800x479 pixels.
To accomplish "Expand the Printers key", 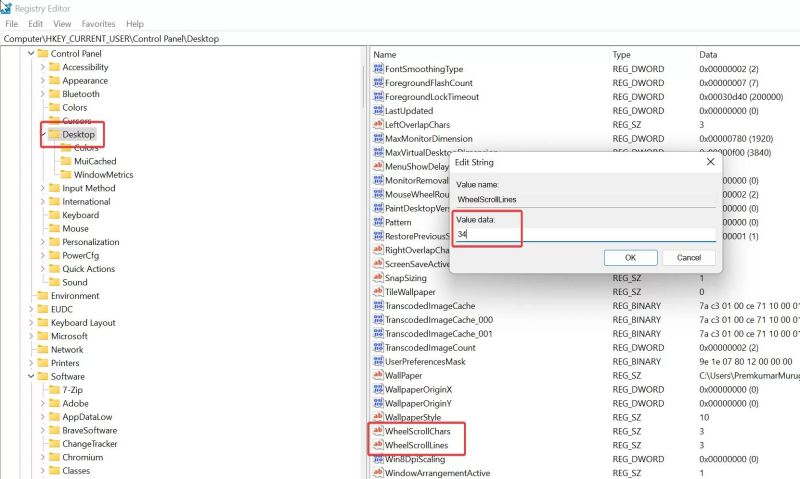I will coord(31,363).
